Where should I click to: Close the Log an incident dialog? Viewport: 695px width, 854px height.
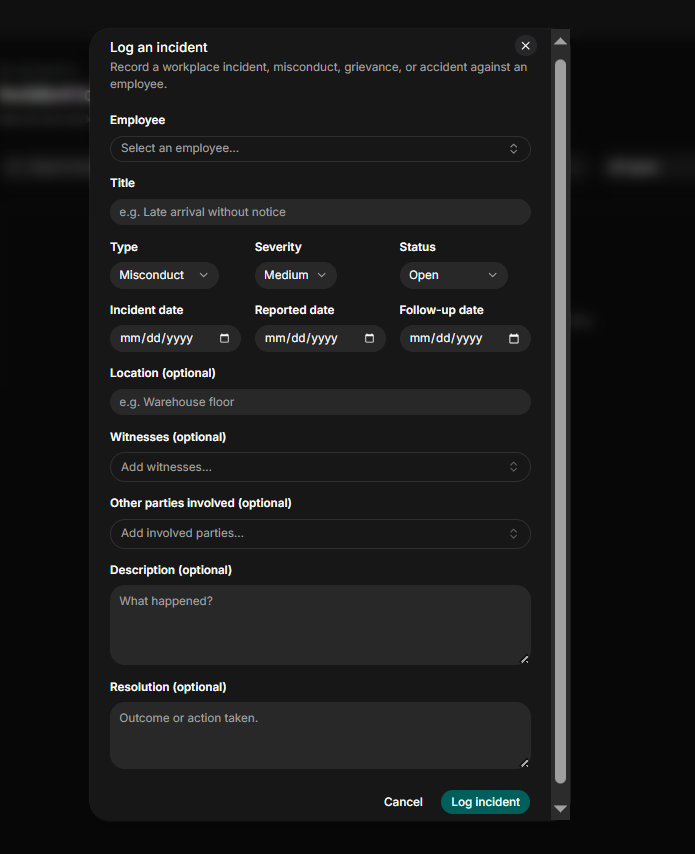(x=526, y=46)
